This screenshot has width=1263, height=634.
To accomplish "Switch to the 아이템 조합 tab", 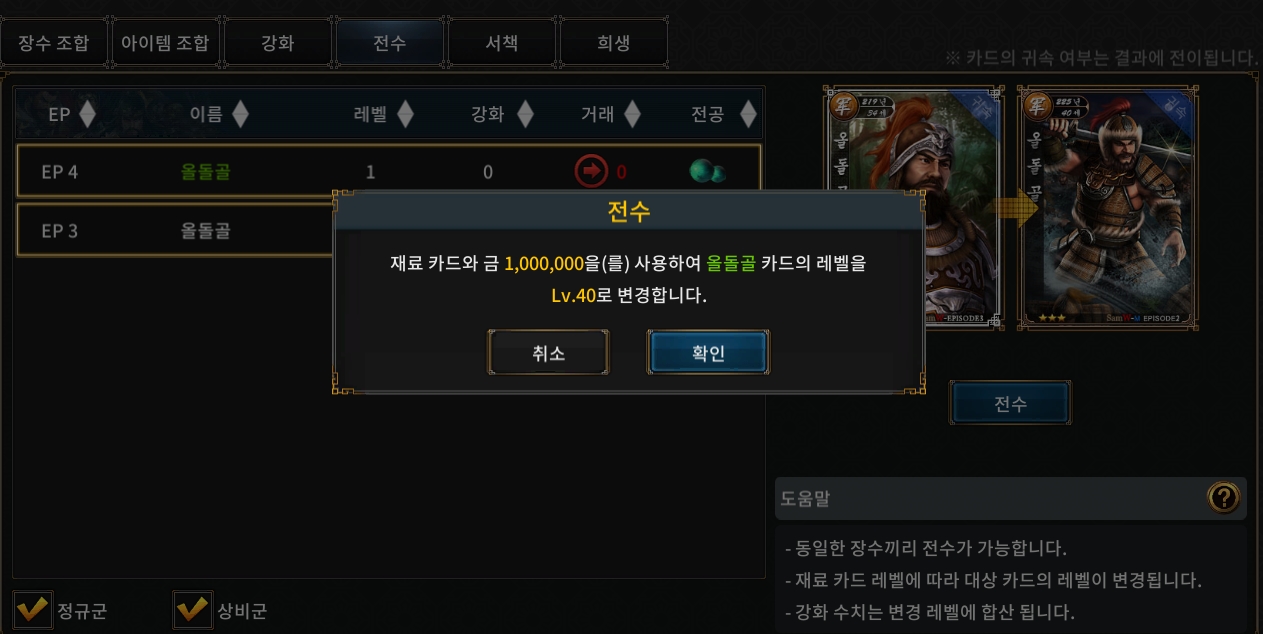I will tap(165, 43).
